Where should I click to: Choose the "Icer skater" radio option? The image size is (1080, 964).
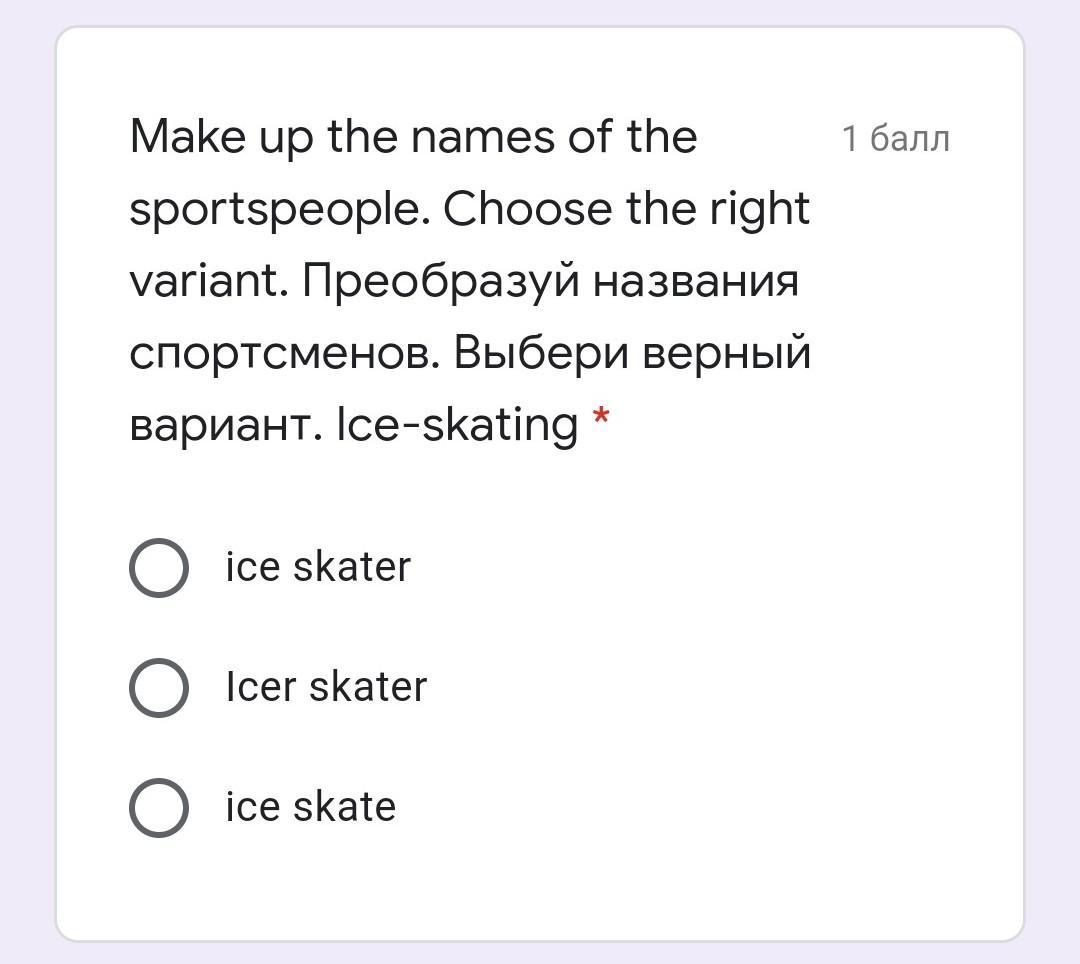[158, 688]
